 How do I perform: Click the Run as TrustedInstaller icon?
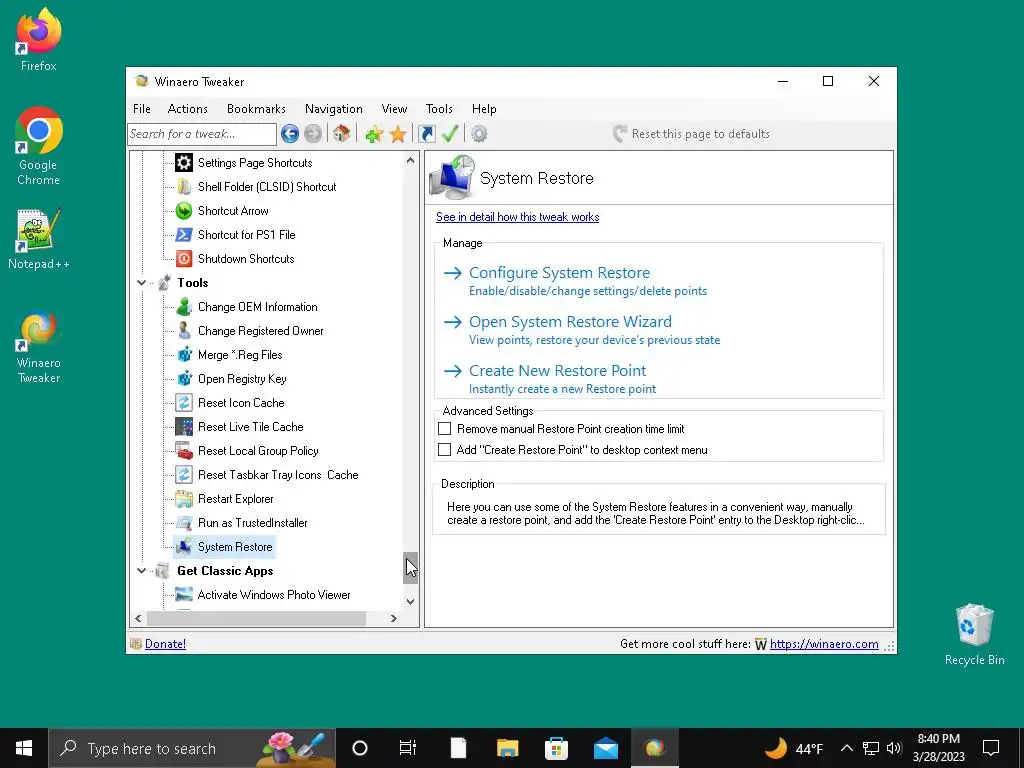point(184,522)
